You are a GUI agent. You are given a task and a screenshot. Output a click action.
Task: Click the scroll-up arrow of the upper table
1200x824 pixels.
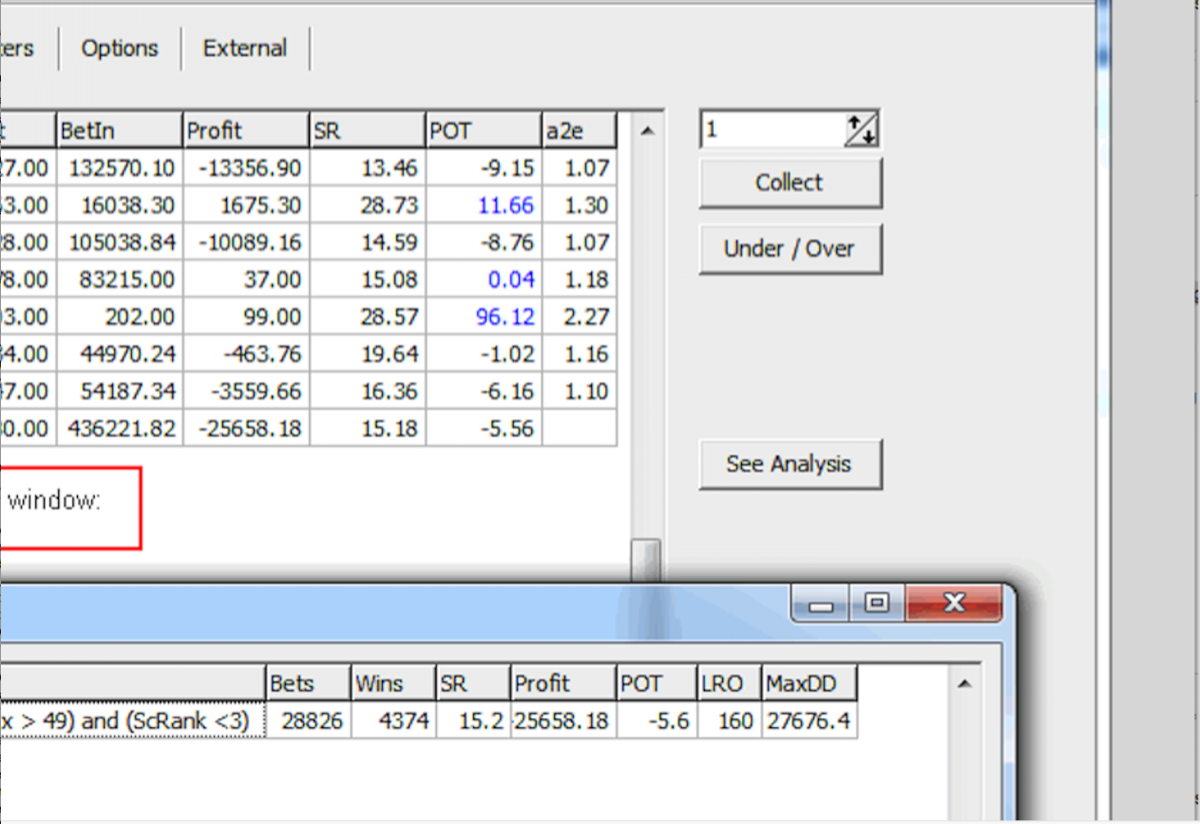point(647,131)
